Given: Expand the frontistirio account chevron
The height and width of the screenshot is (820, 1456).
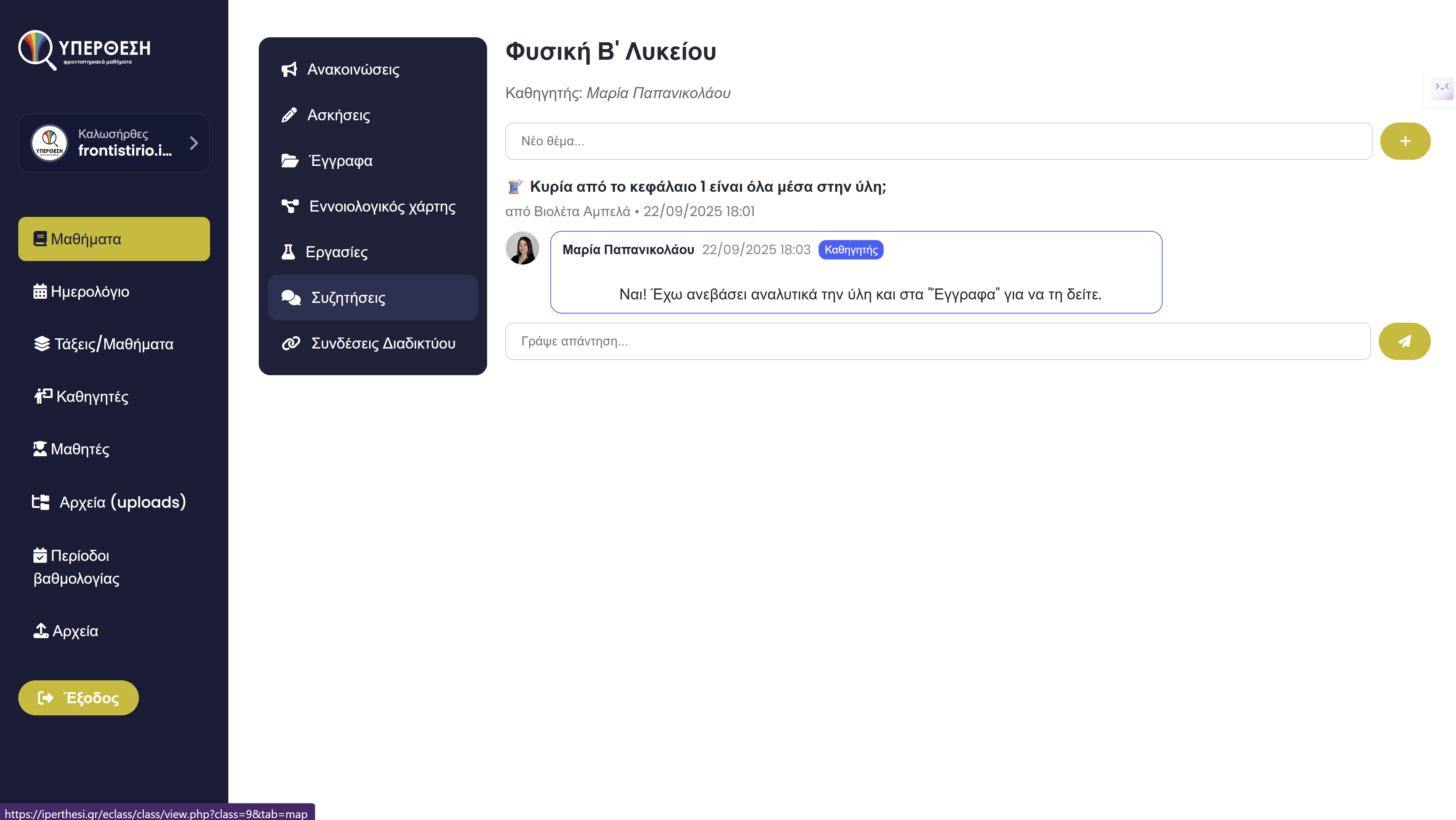Looking at the screenshot, I should pos(194,143).
